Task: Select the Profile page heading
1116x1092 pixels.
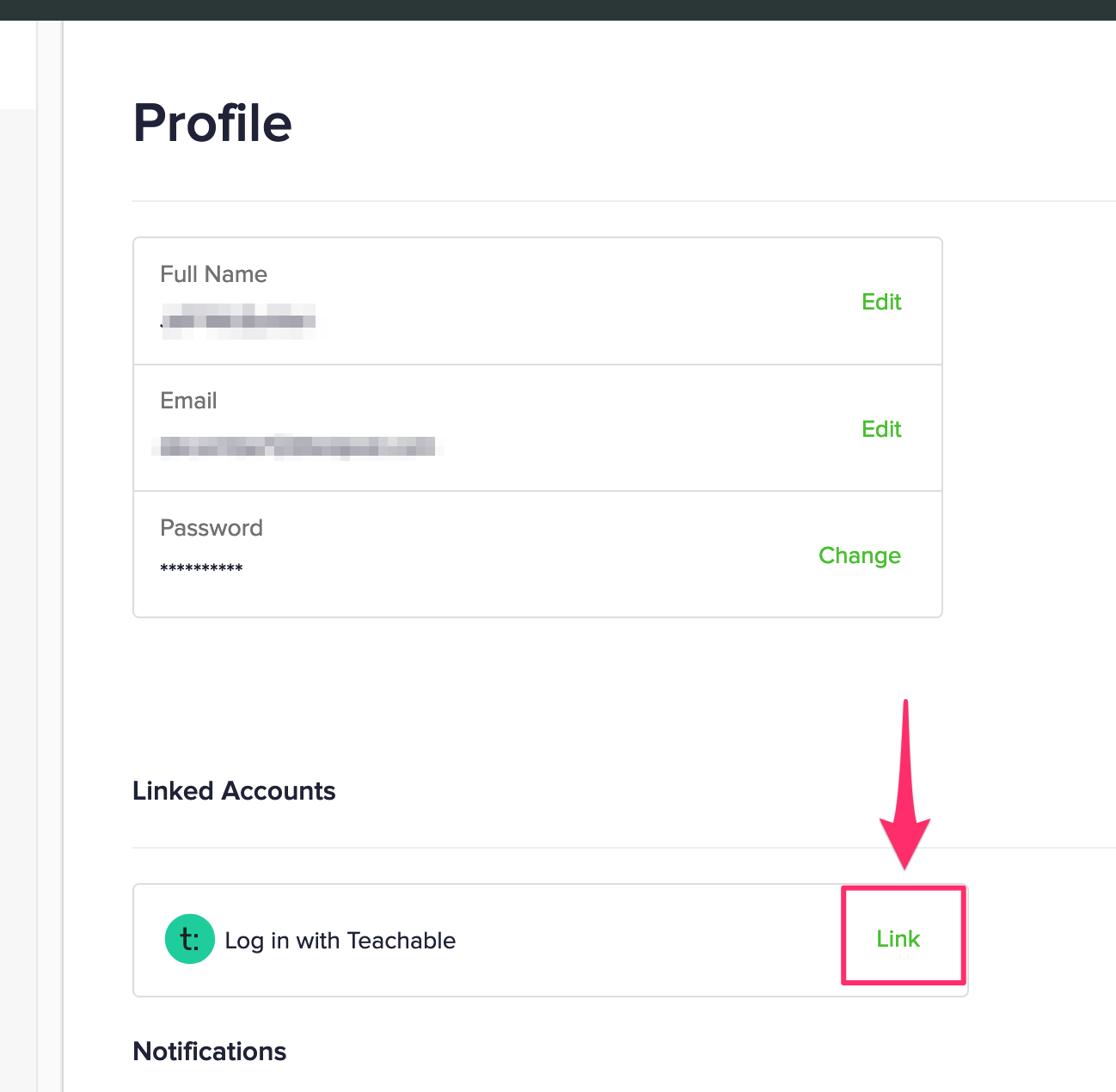Action: pyautogui.click(x=212, y=123)
